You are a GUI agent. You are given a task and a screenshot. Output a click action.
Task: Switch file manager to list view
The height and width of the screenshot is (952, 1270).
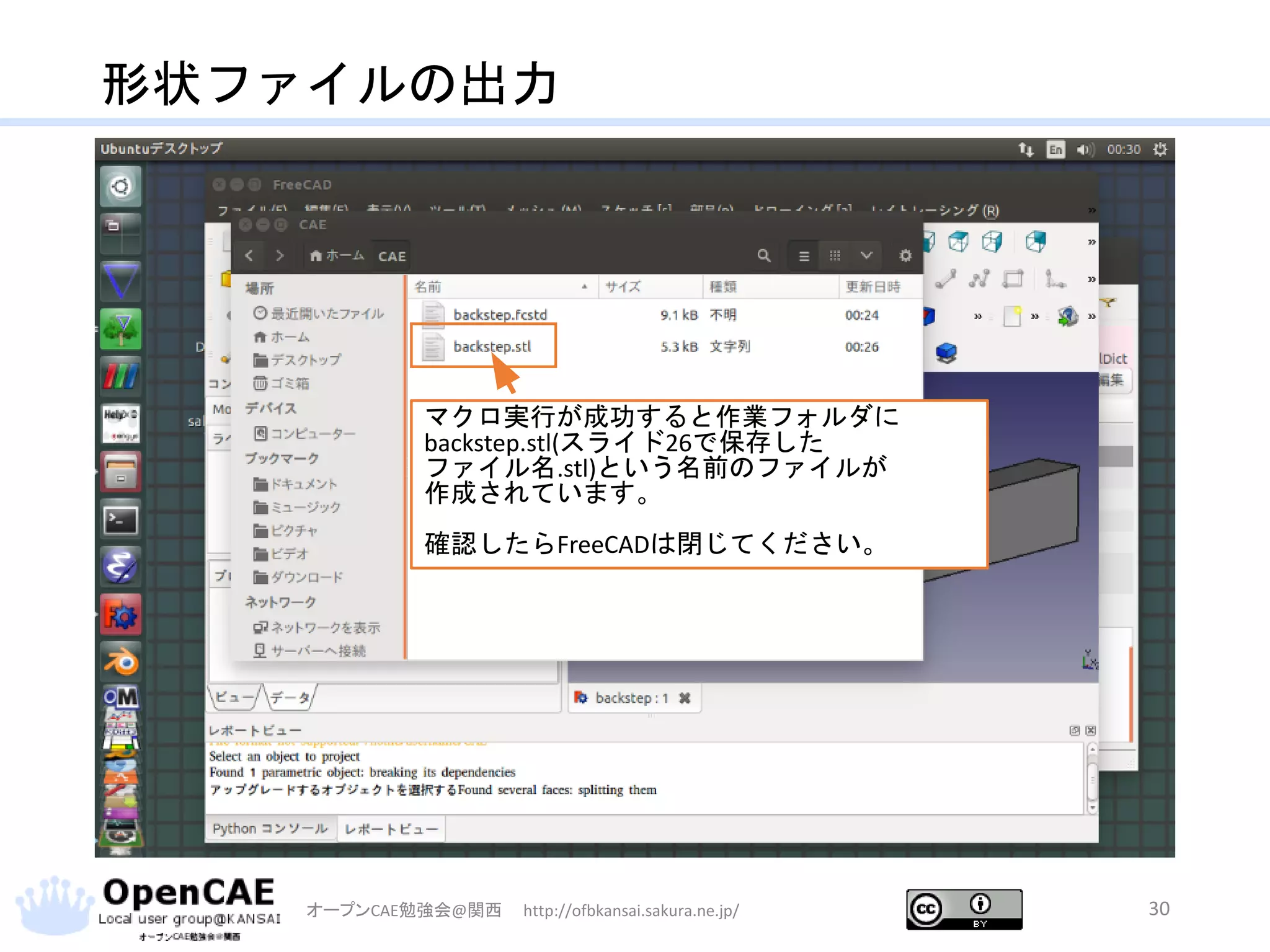point(804,255)
